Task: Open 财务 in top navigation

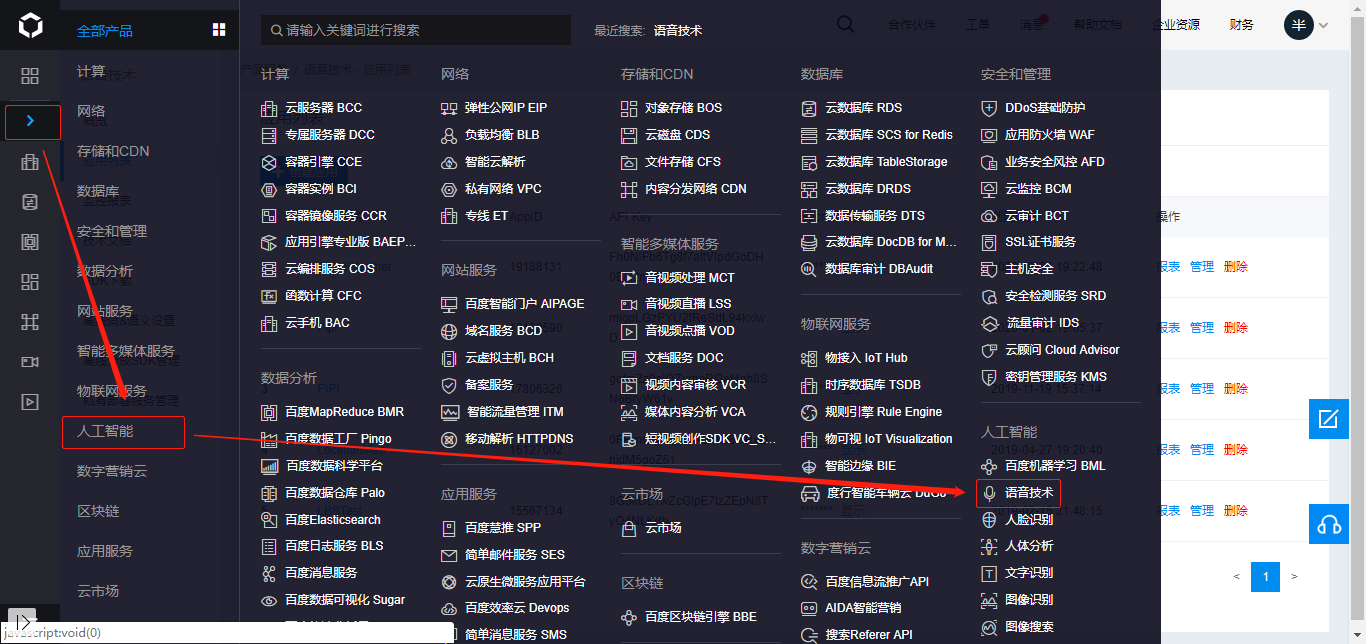Action: point(1242,25)
